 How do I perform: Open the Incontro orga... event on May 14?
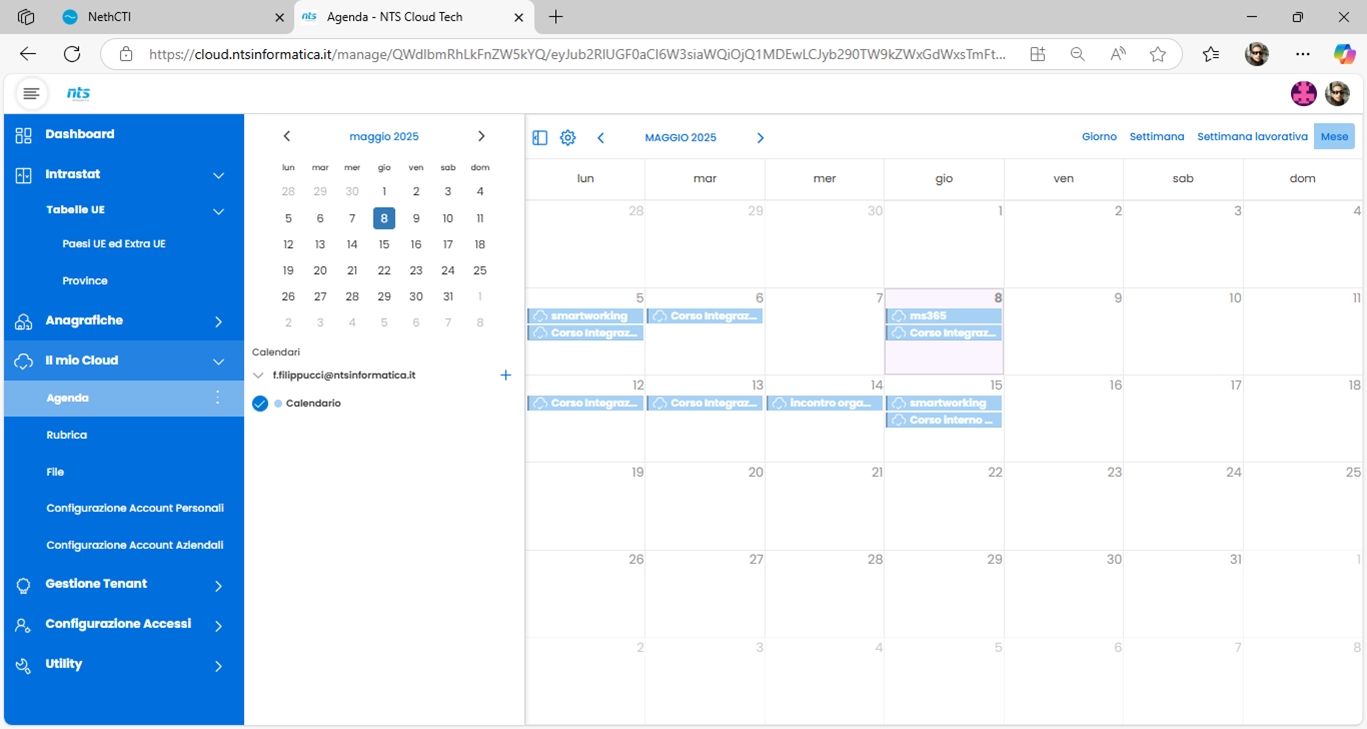click(825, 403)
